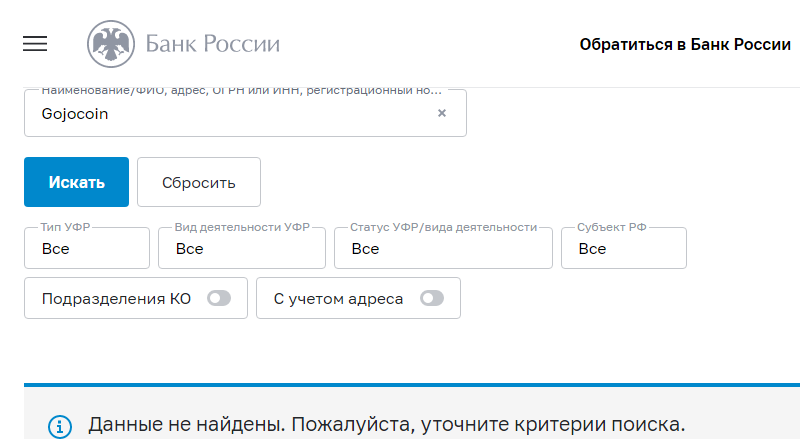The height and width of the screenshot is (439, 800).
Task: Open the hamburger navigation menu
Action: click(35, 44)
